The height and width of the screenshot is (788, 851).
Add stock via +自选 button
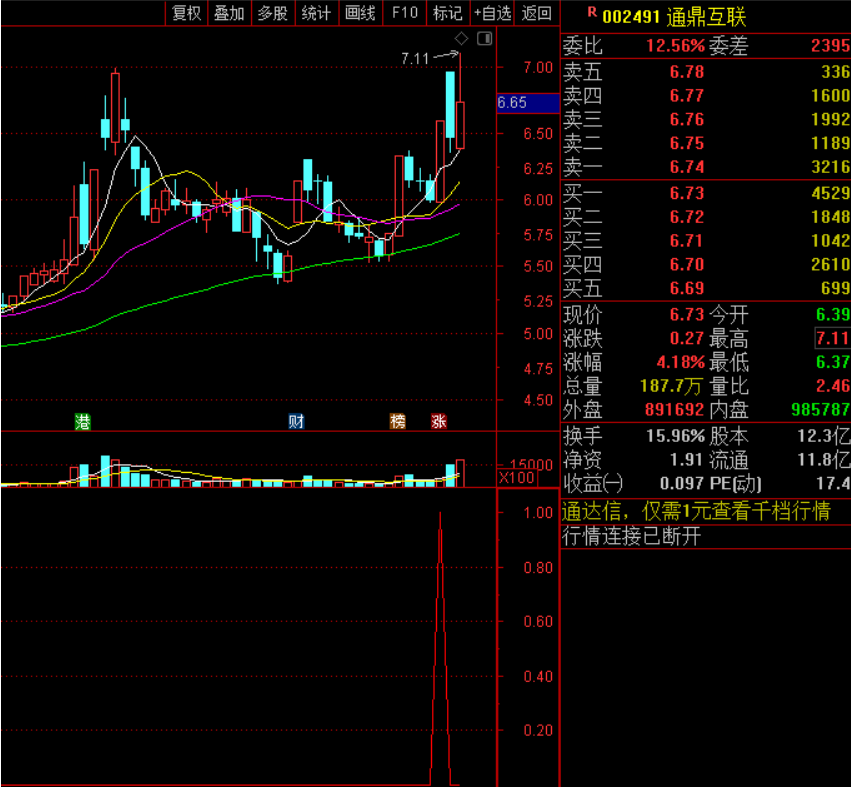point(493,13)
